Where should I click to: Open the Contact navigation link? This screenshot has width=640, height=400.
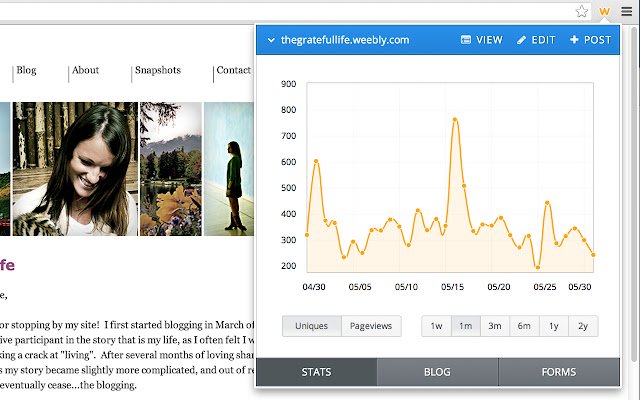(x=233, y=70)
